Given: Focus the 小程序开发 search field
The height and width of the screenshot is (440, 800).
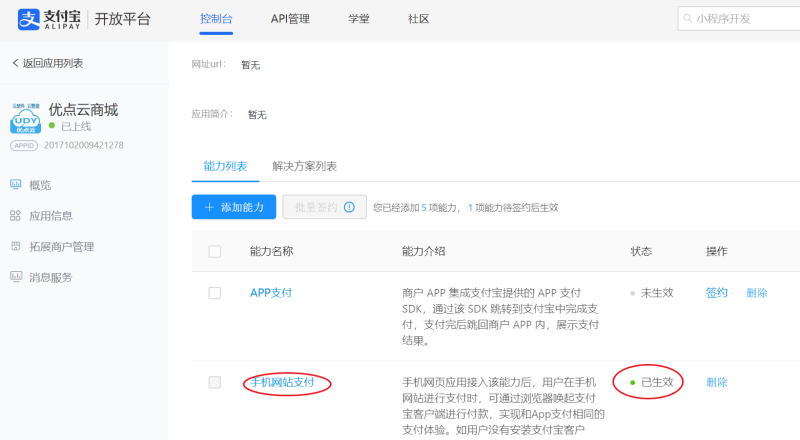Looking at the screenshot, I should [739, 18].
